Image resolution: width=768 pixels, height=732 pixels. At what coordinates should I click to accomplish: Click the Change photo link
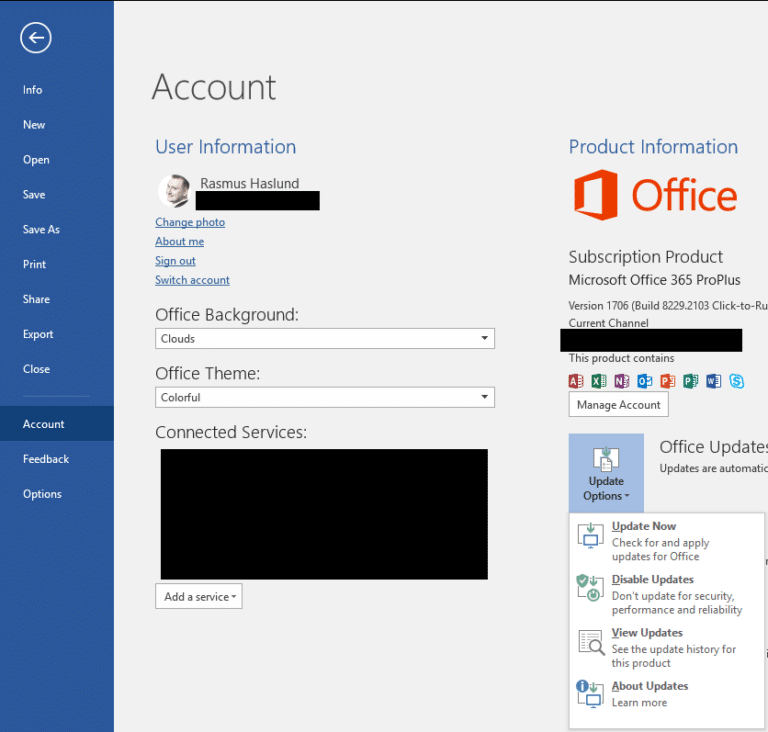[x=190, y=222]
